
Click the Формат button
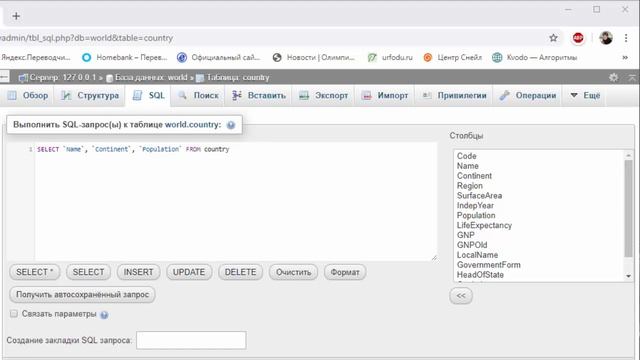[x=345, y=272]
